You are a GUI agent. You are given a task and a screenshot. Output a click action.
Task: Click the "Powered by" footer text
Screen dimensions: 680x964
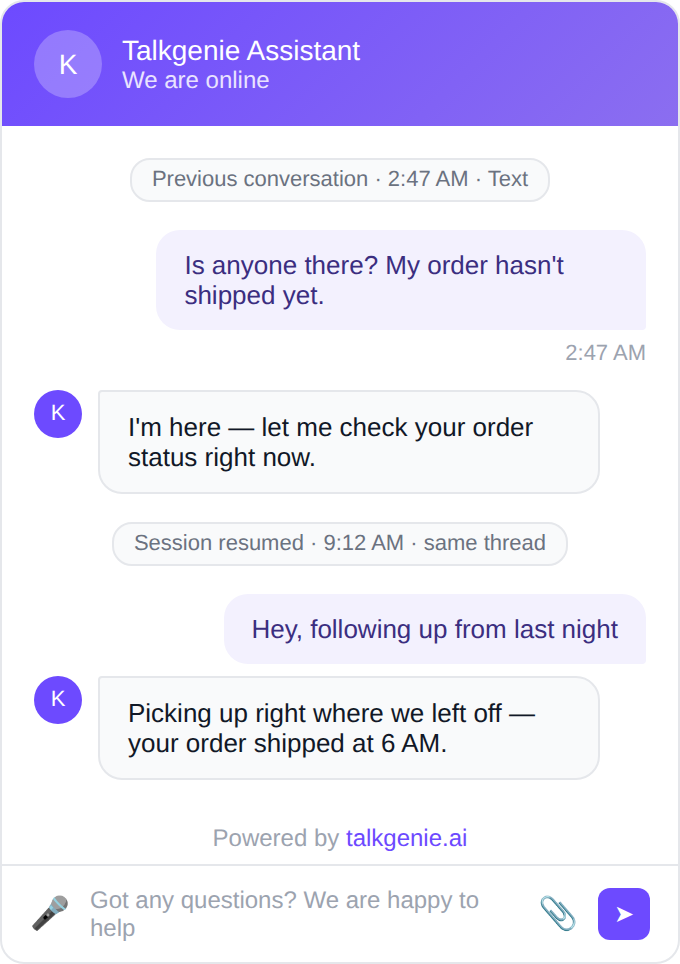coord(275,838)
